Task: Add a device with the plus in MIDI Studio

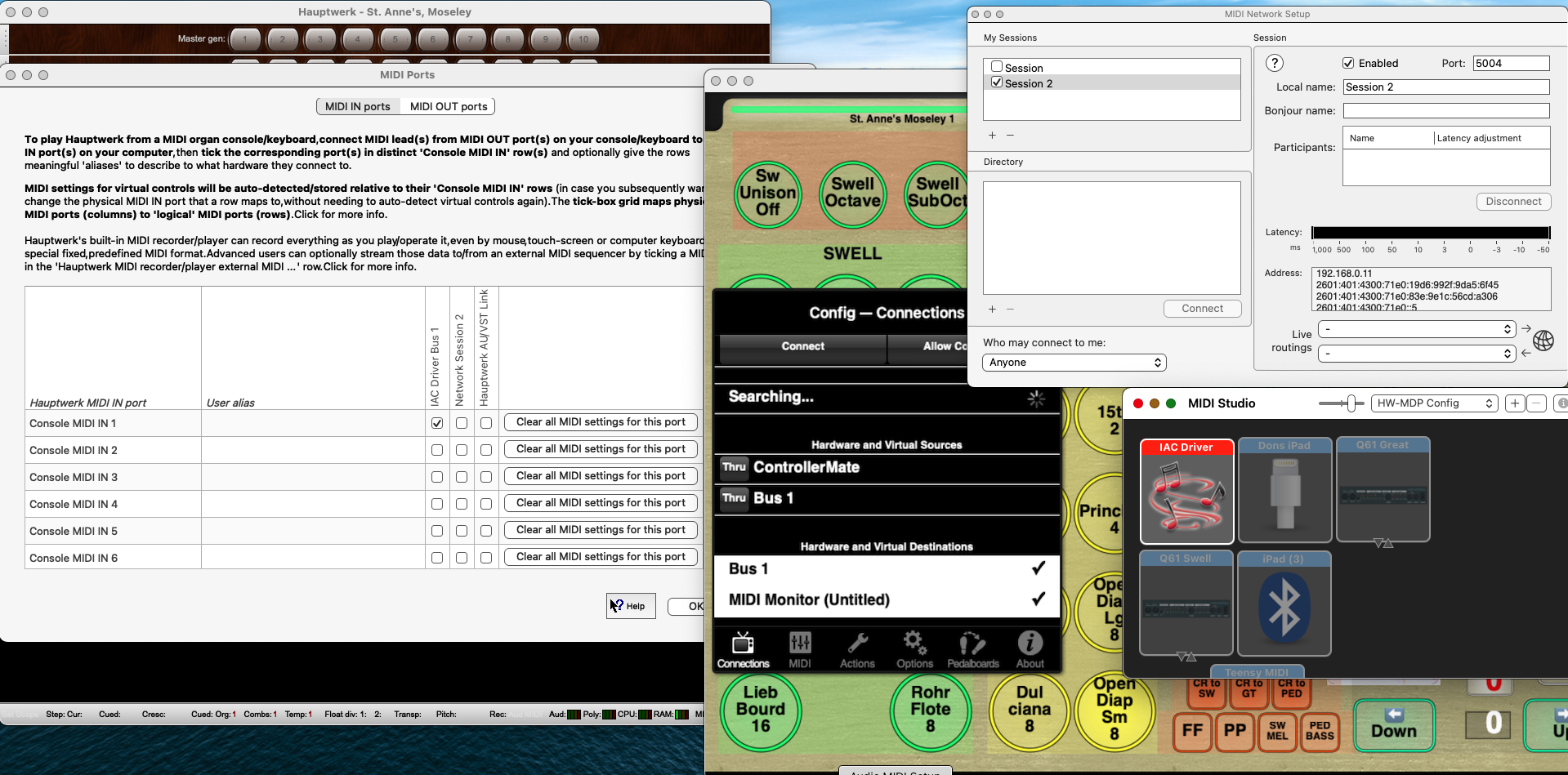Action: click(x=1515, y=403)
